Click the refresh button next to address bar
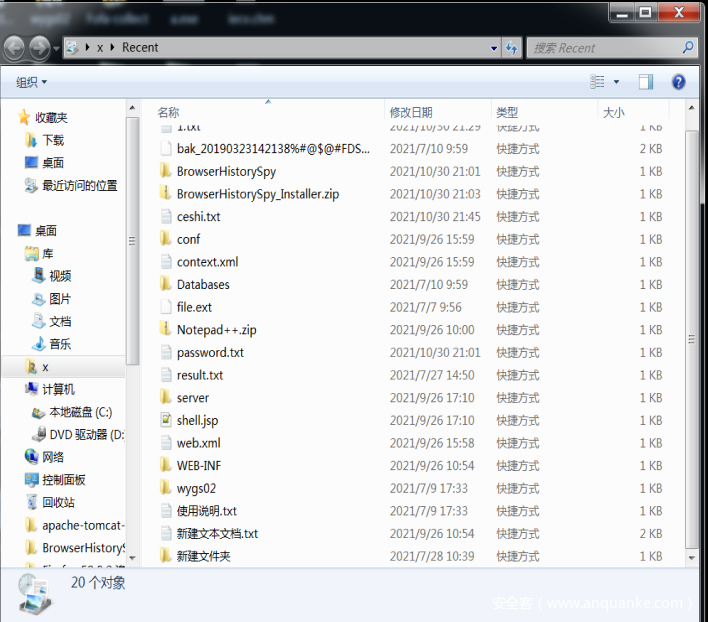This screenshot has width=708, height=622. click(x=512, y=48)
